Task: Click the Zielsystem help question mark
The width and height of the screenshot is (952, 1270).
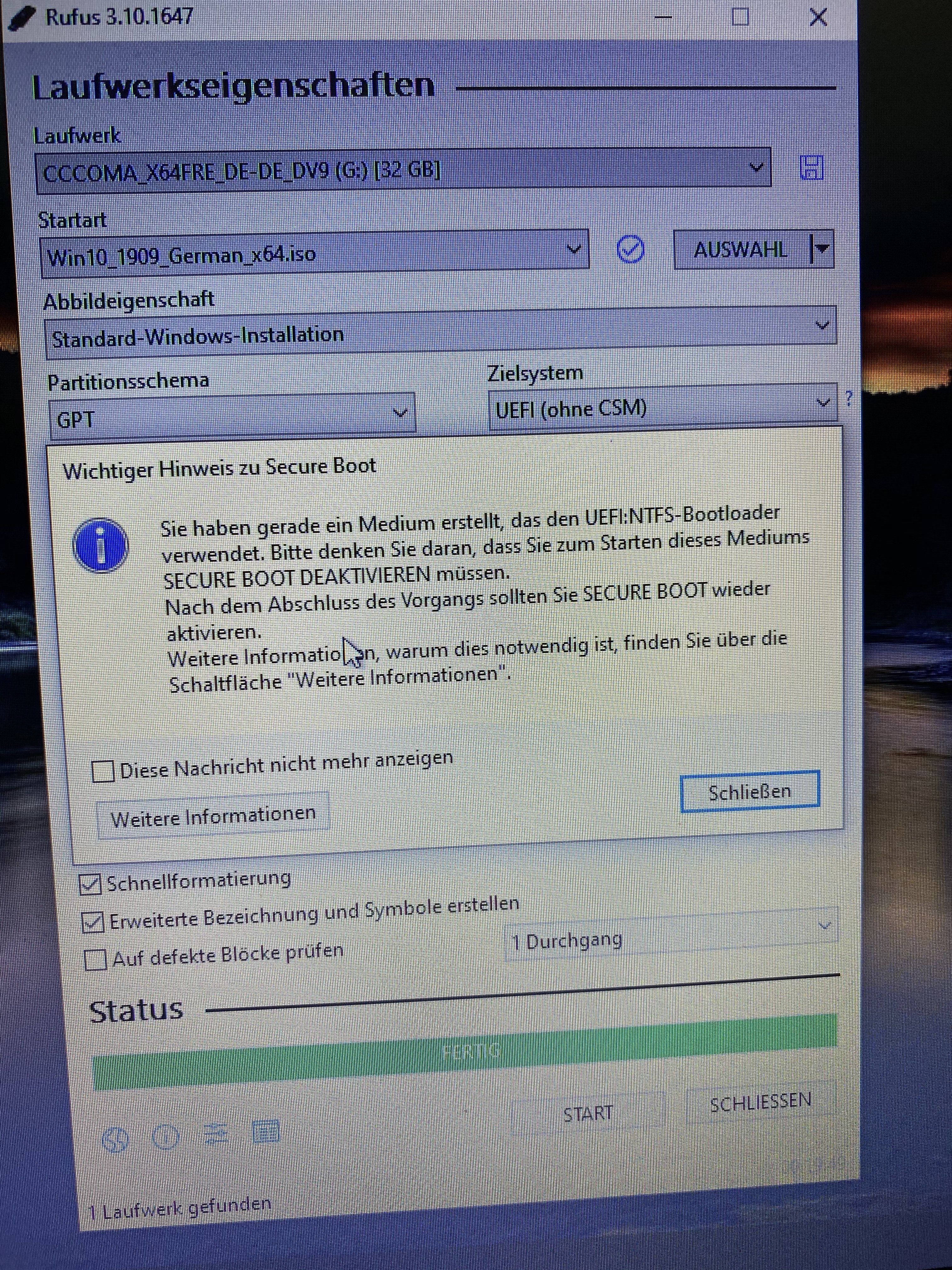Action: (849, 398)
